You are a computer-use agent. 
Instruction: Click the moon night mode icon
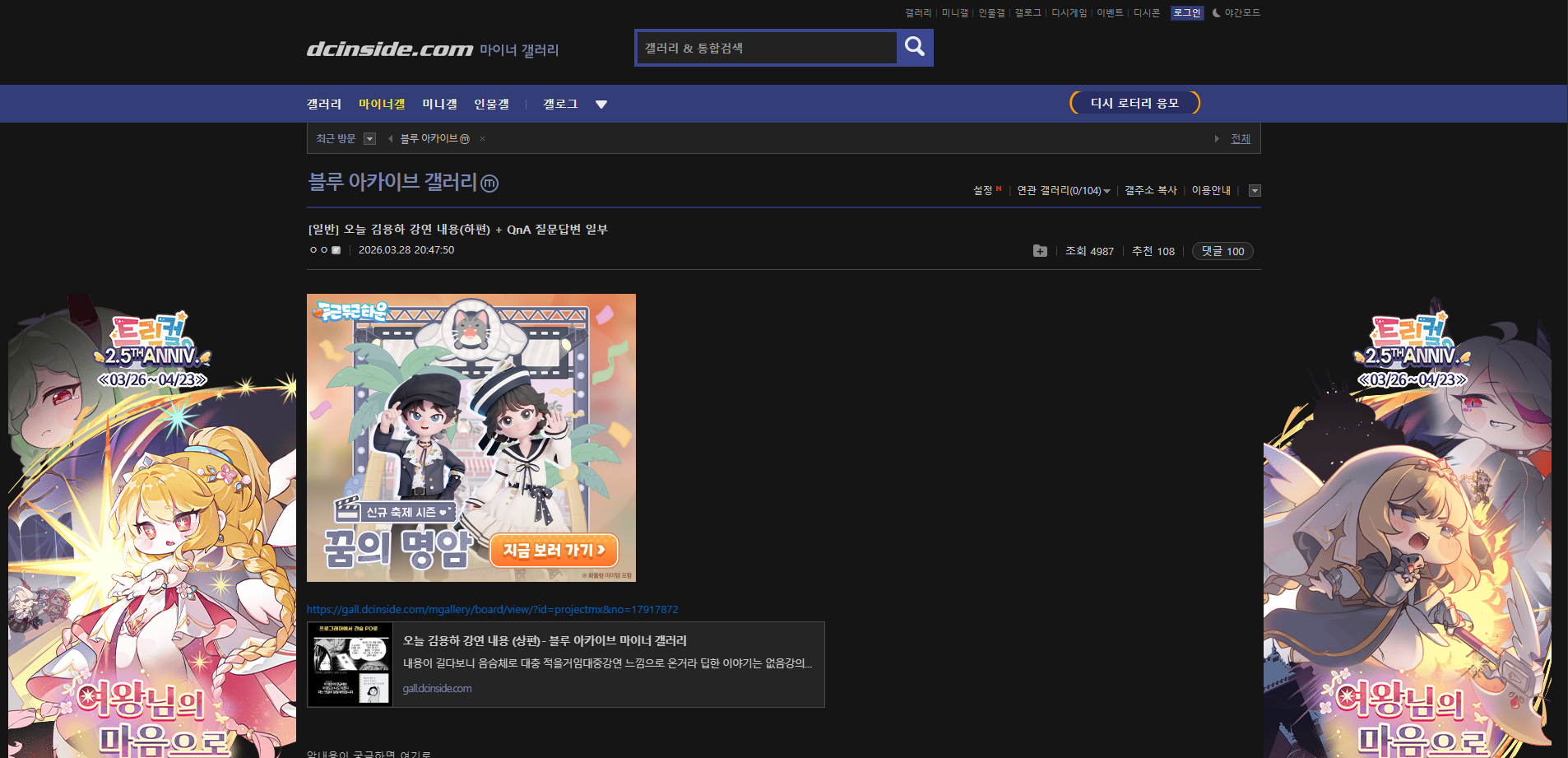click(1216, 13)
